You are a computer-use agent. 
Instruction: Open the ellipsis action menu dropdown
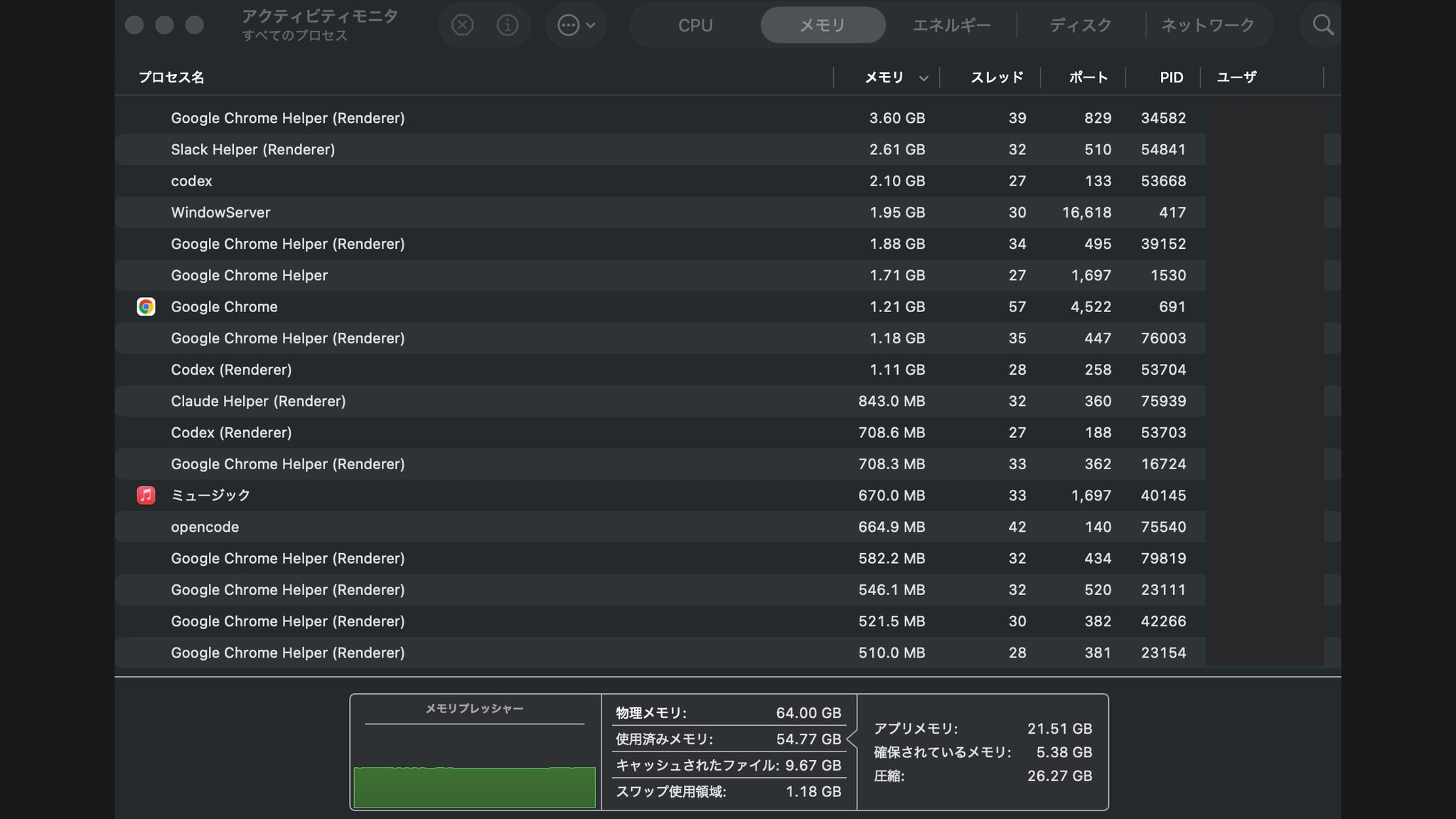(576, 26)
